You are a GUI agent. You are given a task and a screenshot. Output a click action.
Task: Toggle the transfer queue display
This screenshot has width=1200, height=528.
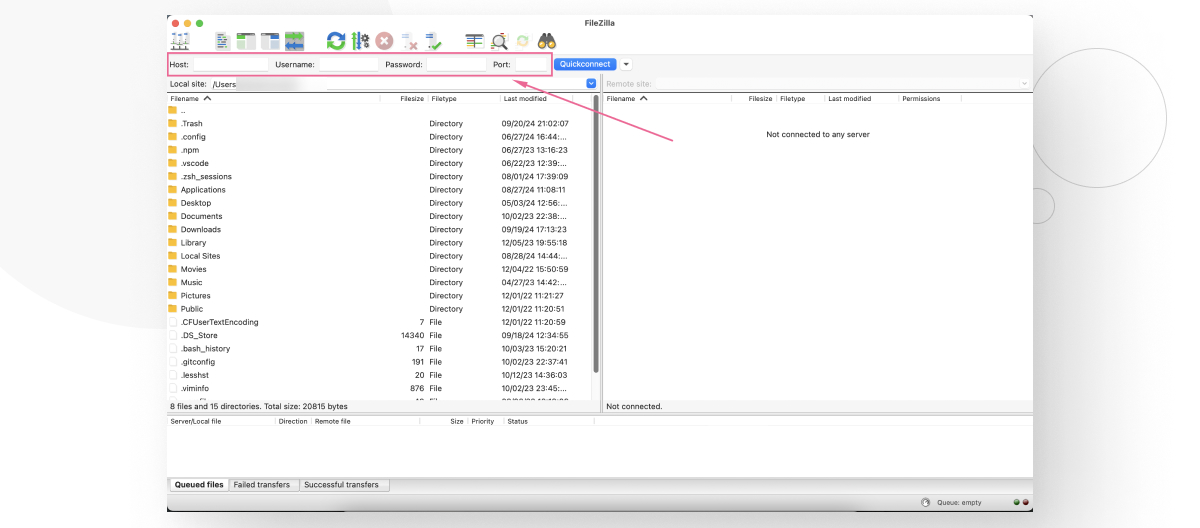[294, 41]
